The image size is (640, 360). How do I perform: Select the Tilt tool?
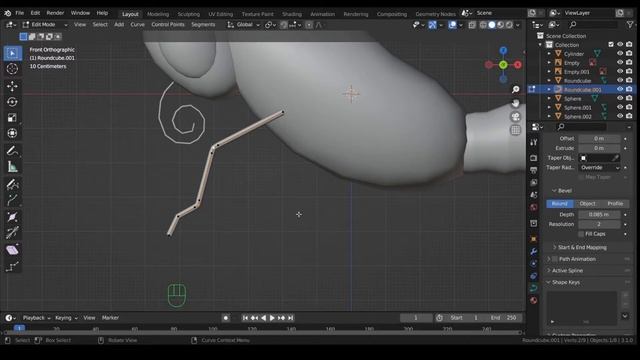tap(12, 233)
